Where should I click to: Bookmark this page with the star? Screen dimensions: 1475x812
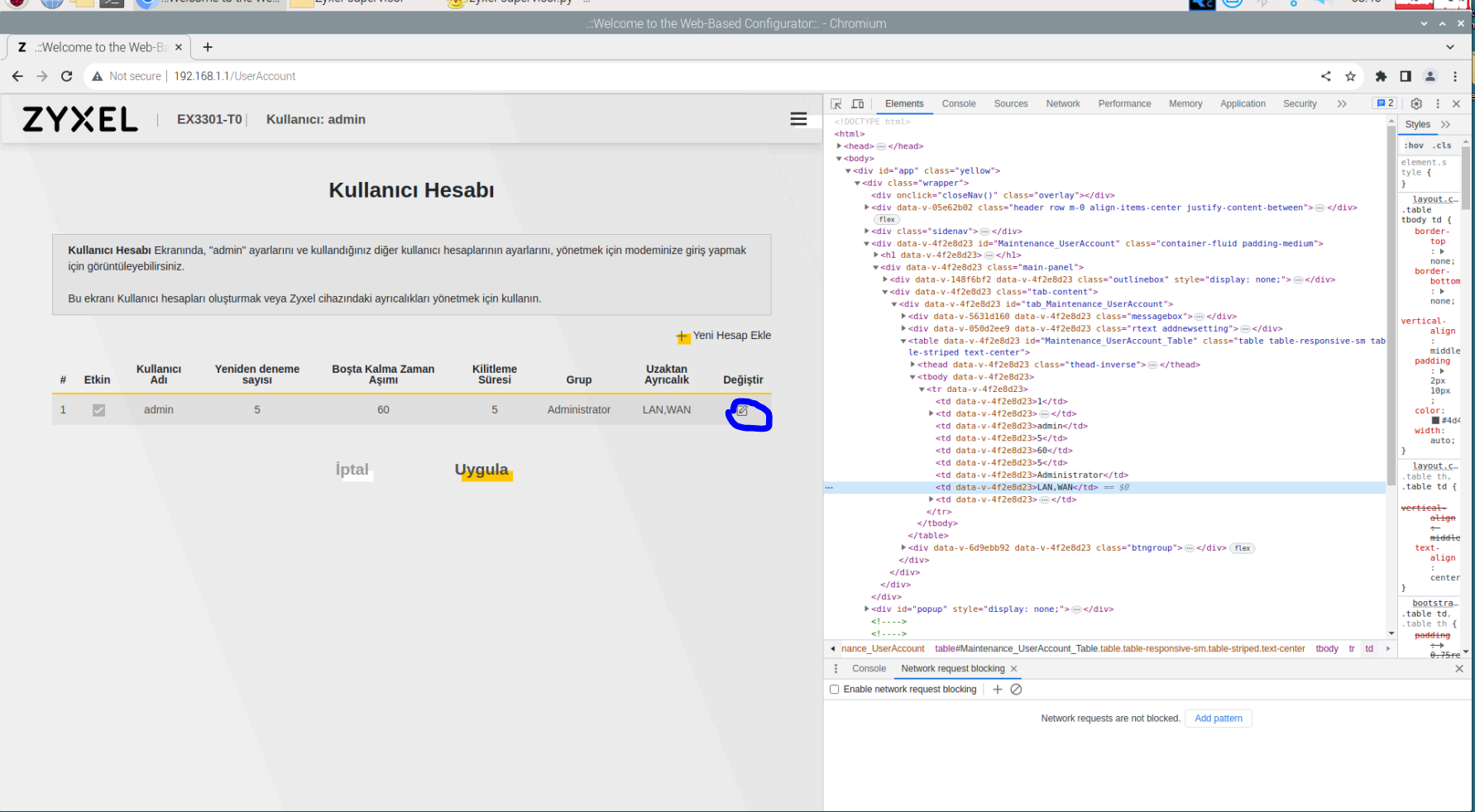(x=1351, y=76)
